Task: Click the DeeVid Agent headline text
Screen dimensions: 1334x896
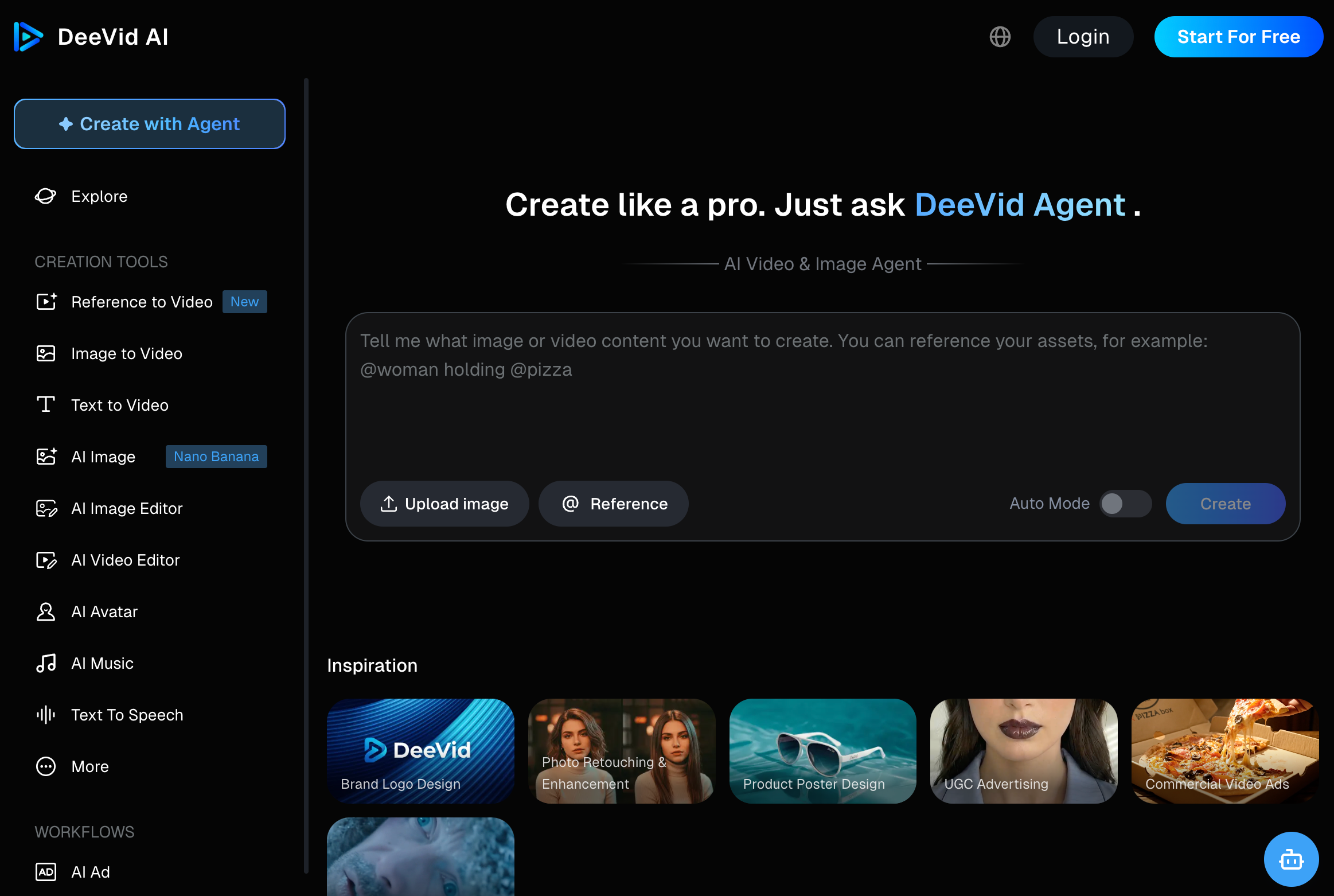Action: (x=1020, y=205)
